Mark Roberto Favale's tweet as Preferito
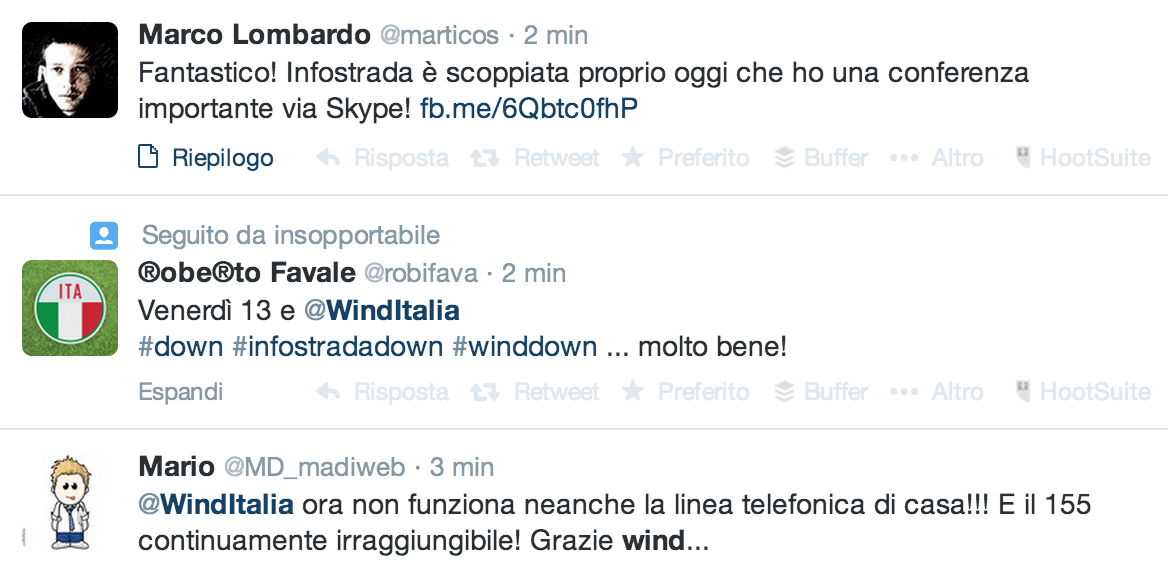 click(686, 392)
